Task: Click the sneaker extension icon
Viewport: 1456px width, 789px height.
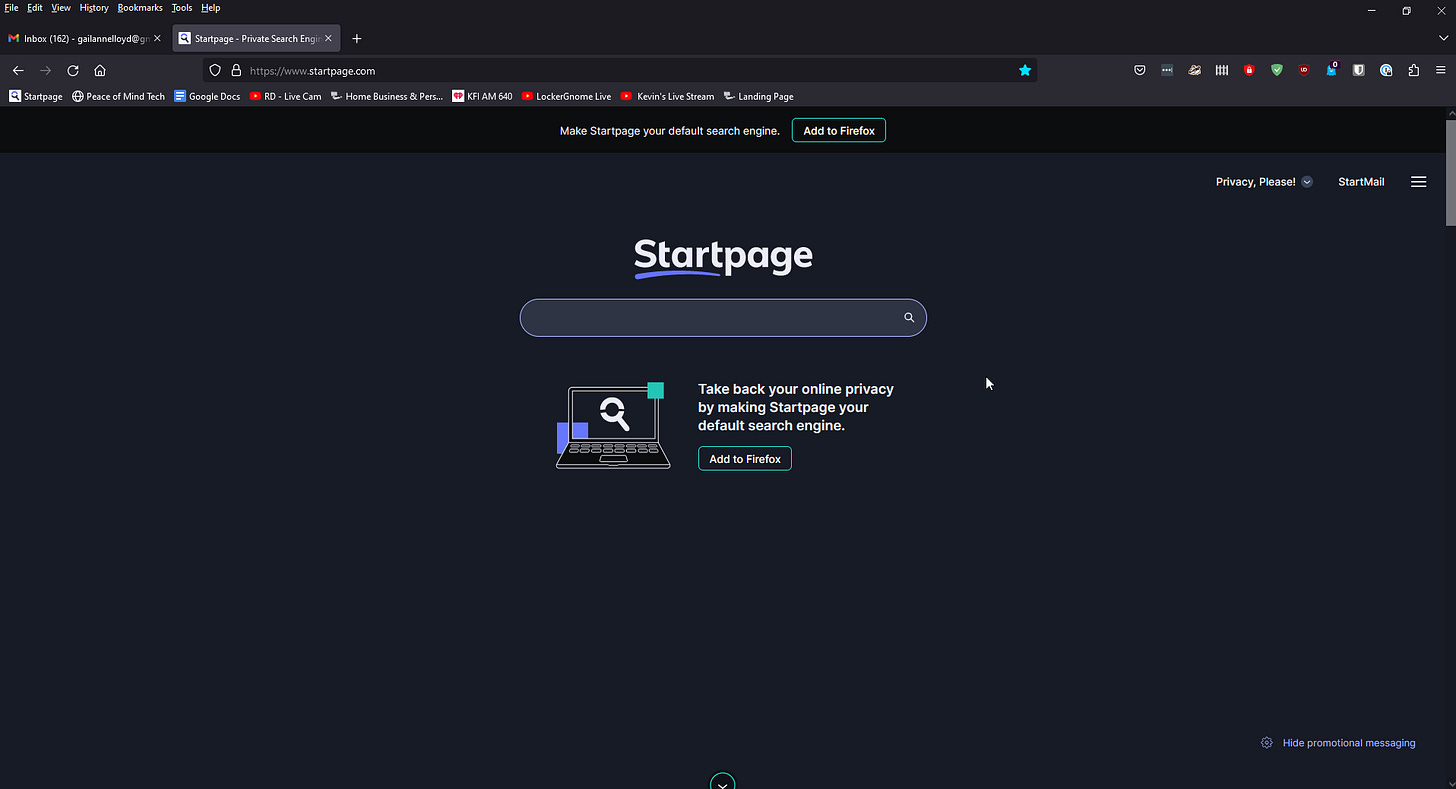Action: point(1194,71)
